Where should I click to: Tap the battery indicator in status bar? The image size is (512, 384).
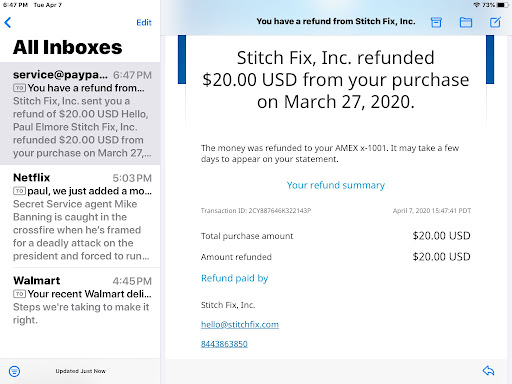(x=503, y=5)
